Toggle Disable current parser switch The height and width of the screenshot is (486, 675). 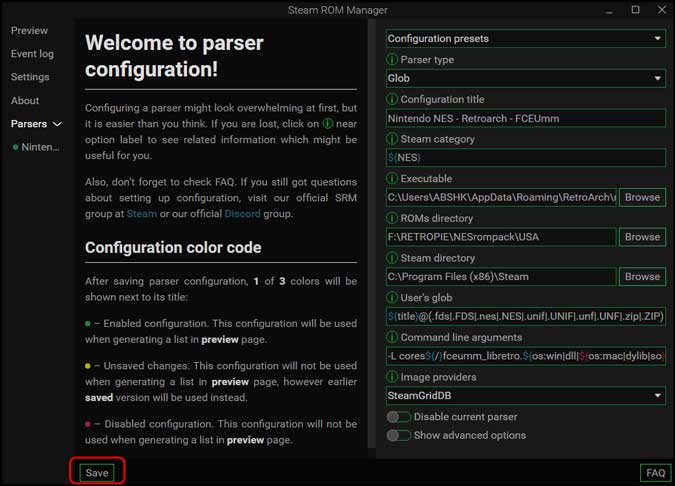pyautogui.click(x=398, y=417)
